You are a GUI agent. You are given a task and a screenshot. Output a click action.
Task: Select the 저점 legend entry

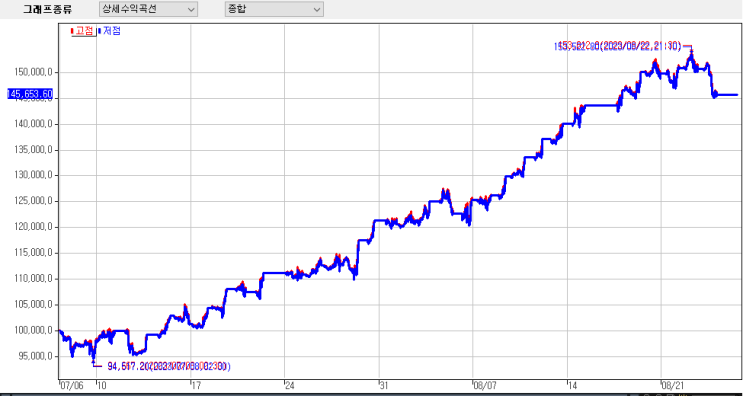point(109,31)
